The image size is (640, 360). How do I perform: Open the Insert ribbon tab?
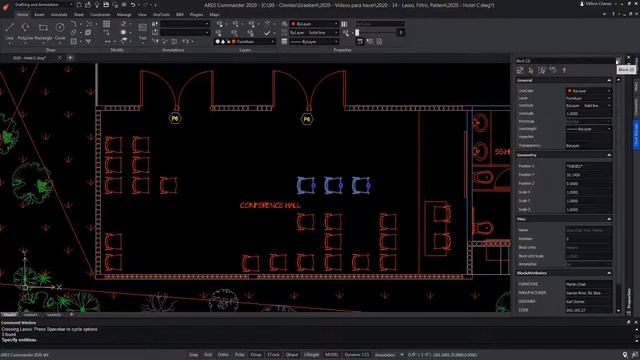tap(39, 14)
